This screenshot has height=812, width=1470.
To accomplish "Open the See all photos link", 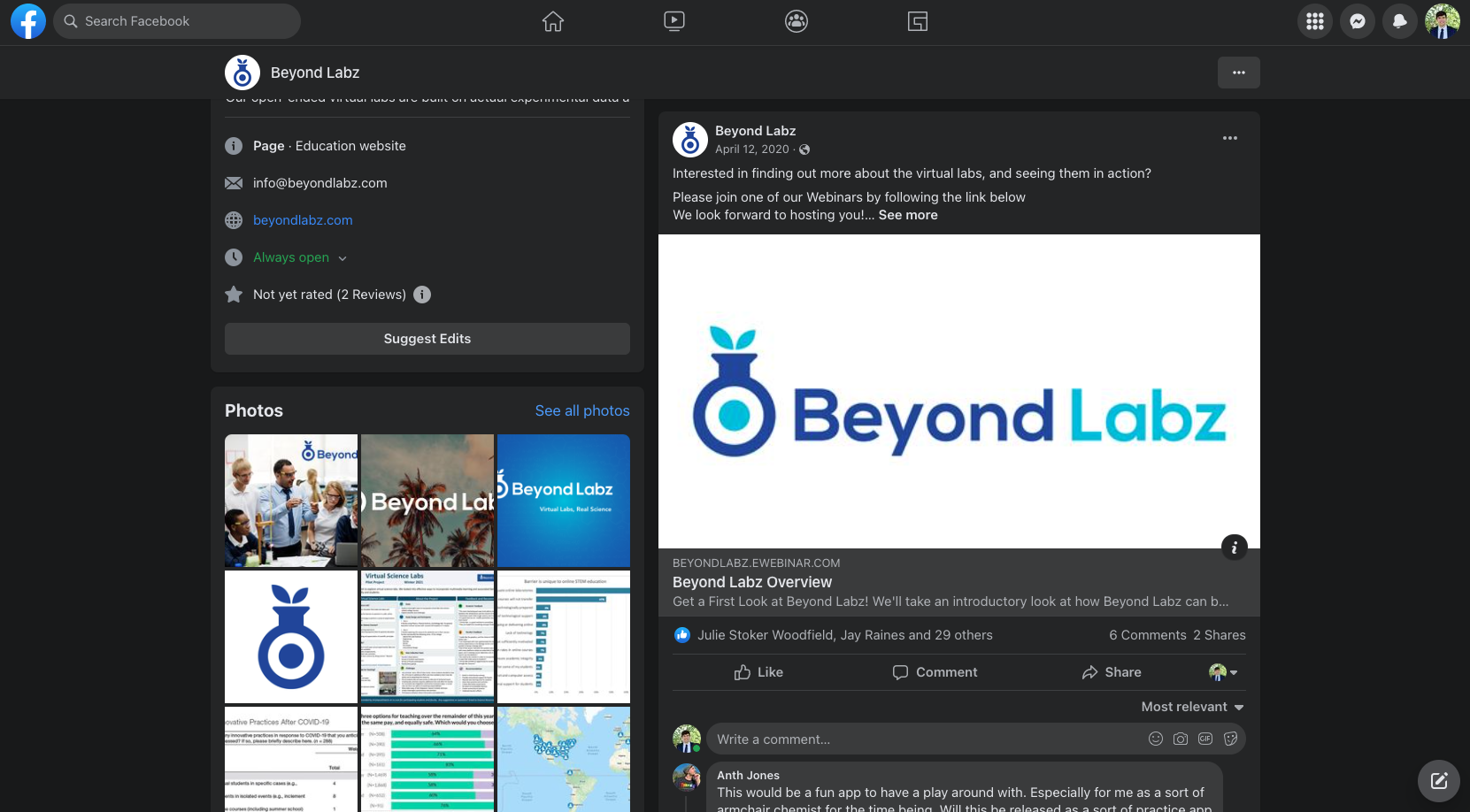I will pos(581,410).
